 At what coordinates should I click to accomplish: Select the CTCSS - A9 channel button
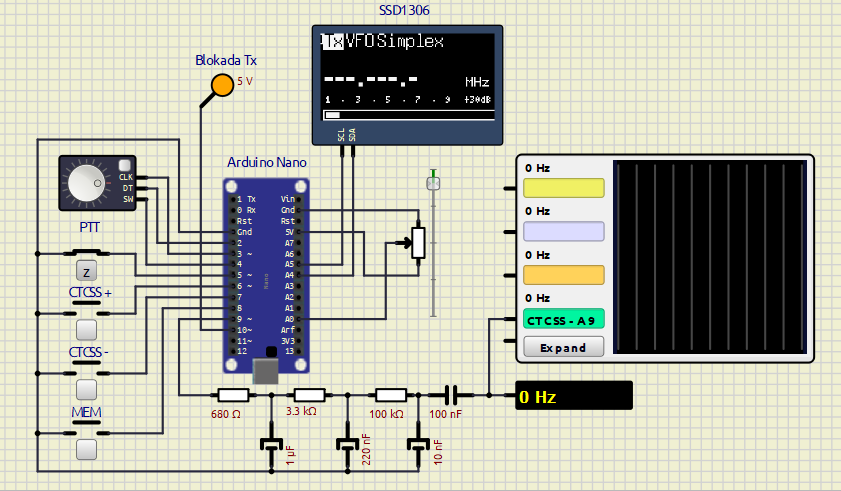[x=564, y=320]
